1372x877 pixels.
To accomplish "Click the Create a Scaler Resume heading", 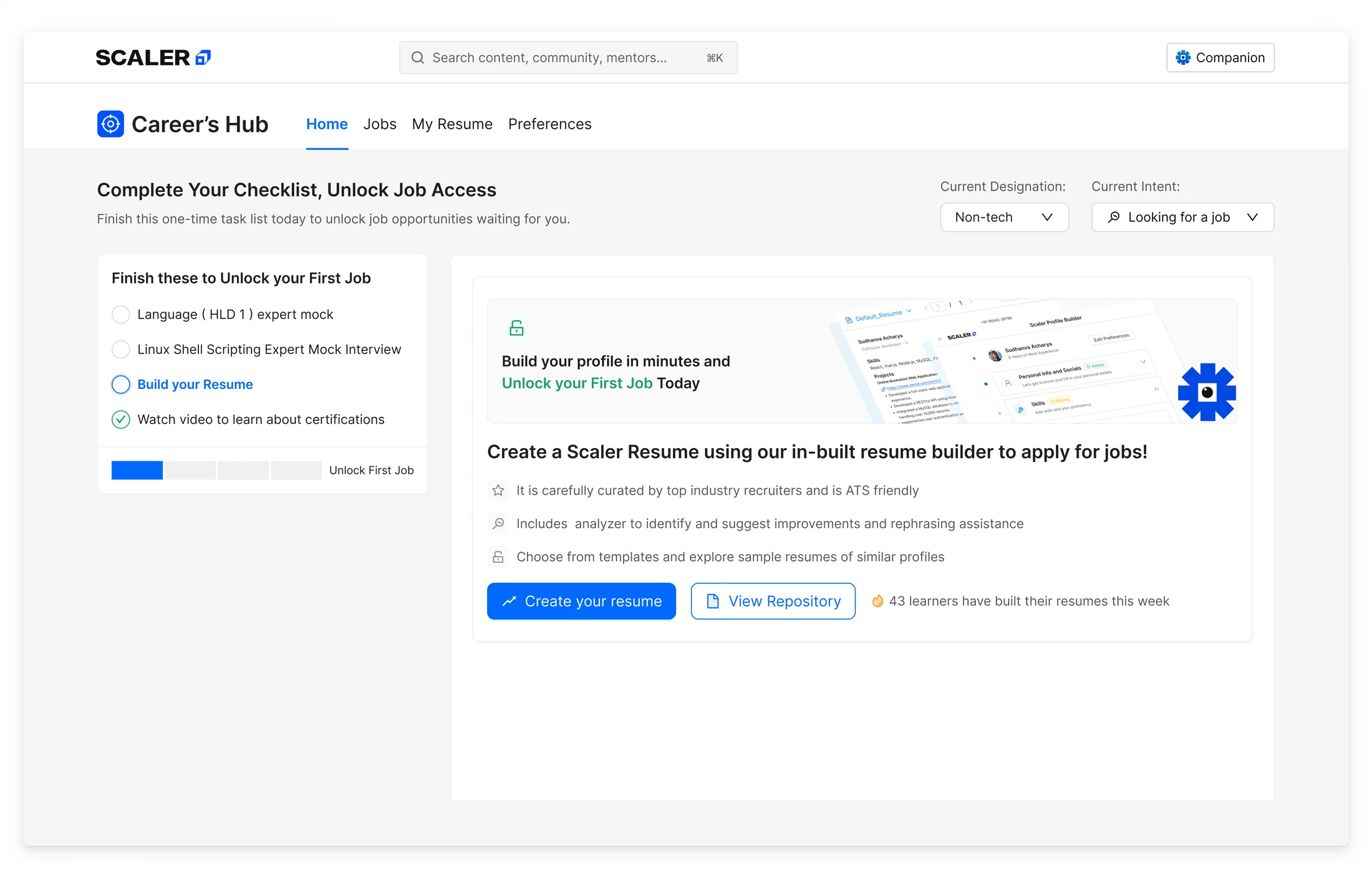I will pyautogui.click(x=817, y=452).
